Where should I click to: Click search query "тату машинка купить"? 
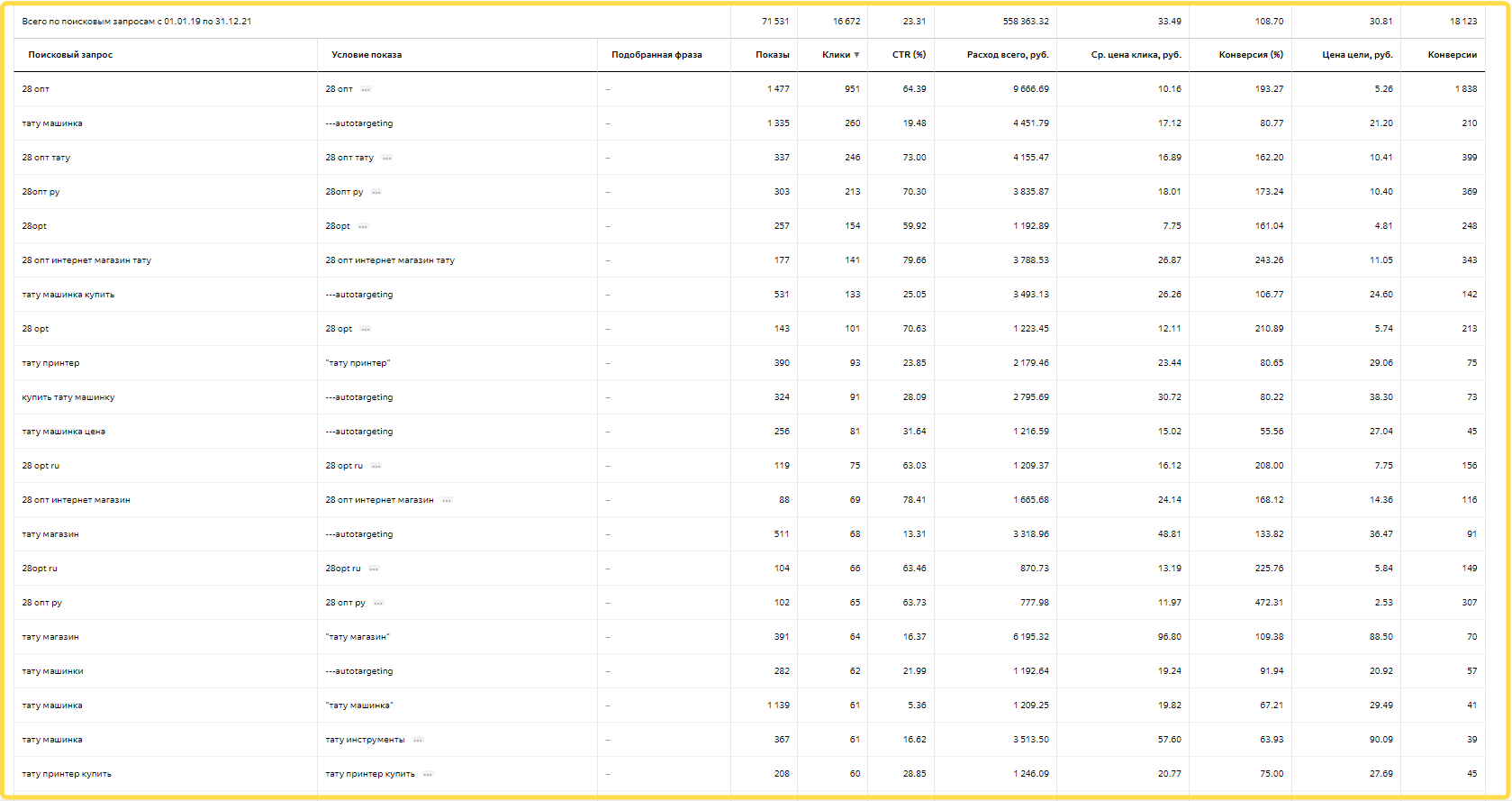(x=68, y=295)
